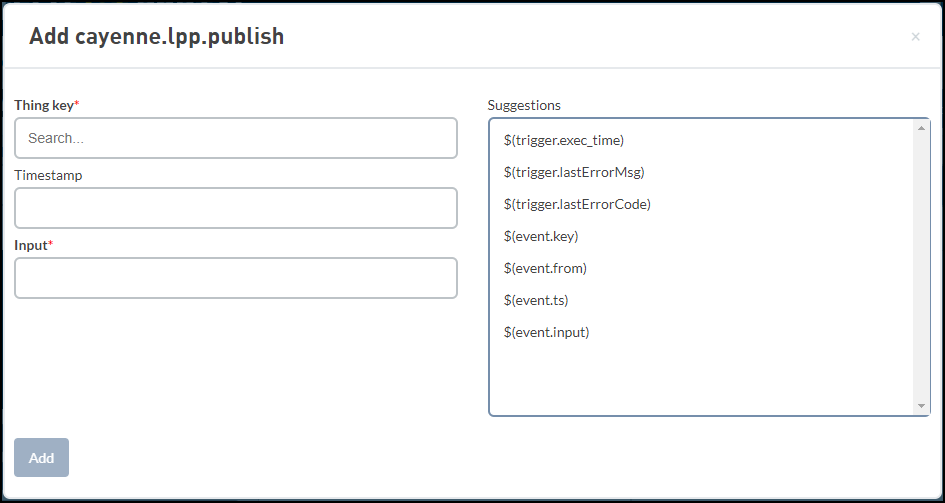945x503 pixels.
Task: Click into the Input text field
Action: tap(235, 278)
